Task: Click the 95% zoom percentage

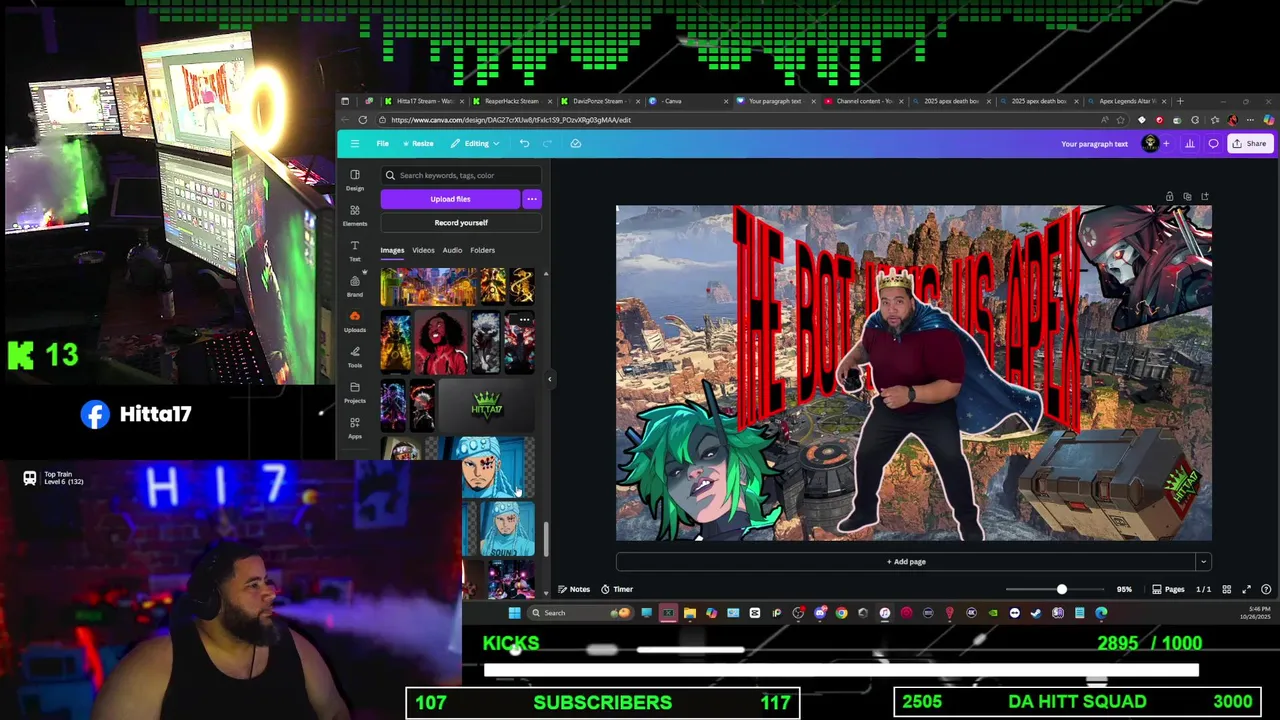Action: [1124, 589]
